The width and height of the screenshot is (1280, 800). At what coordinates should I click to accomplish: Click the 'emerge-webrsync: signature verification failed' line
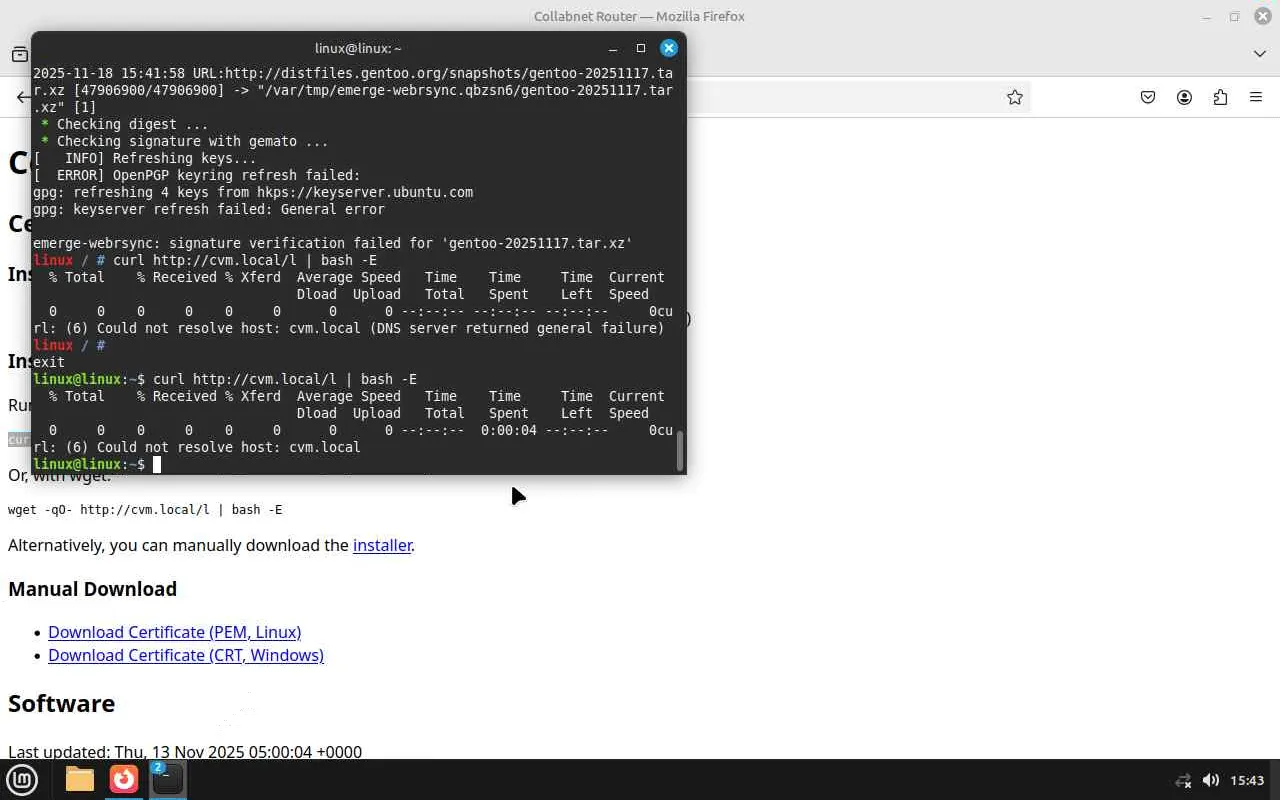333,243
